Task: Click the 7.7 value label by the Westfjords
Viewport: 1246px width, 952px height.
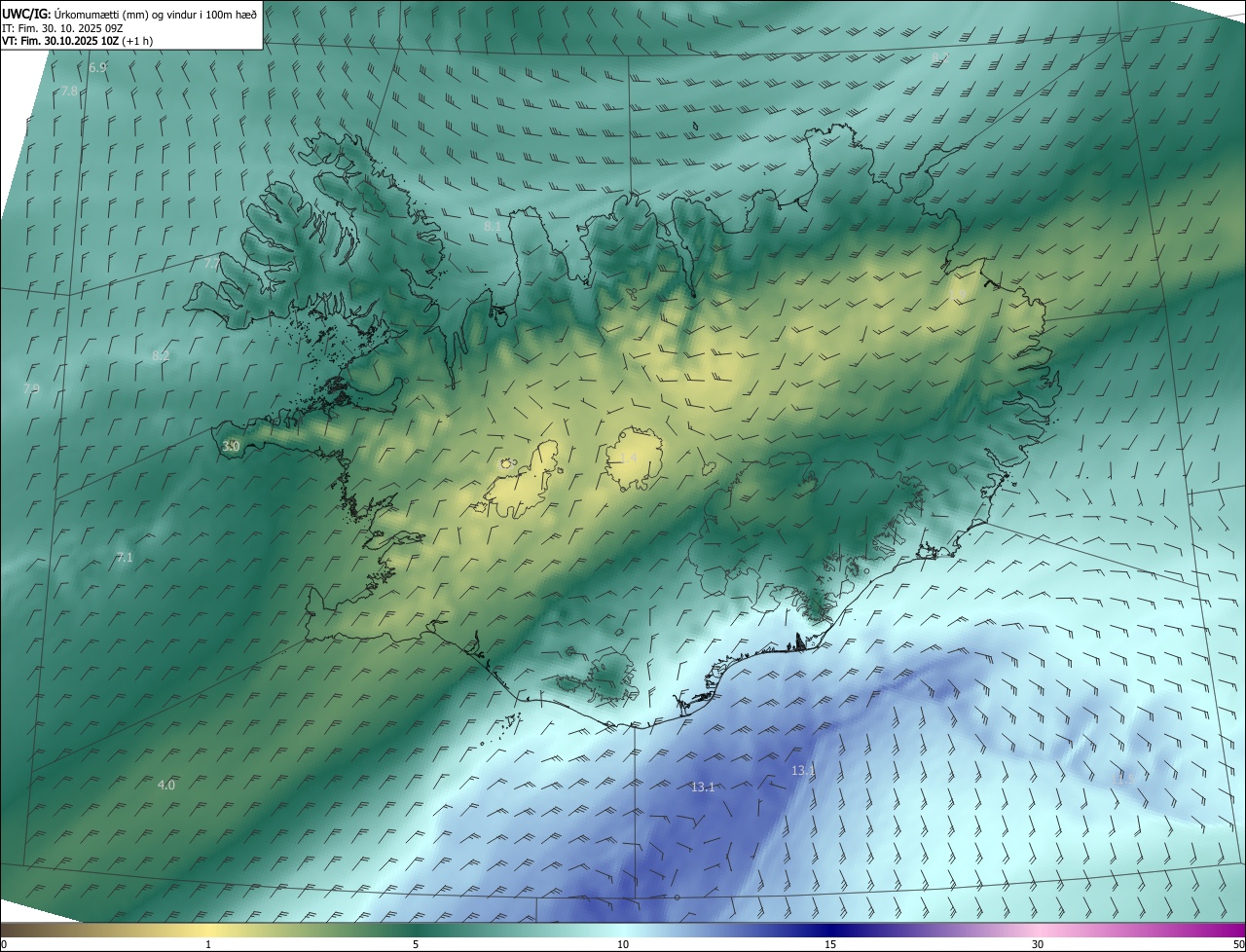Action: [x=212, y=264]
